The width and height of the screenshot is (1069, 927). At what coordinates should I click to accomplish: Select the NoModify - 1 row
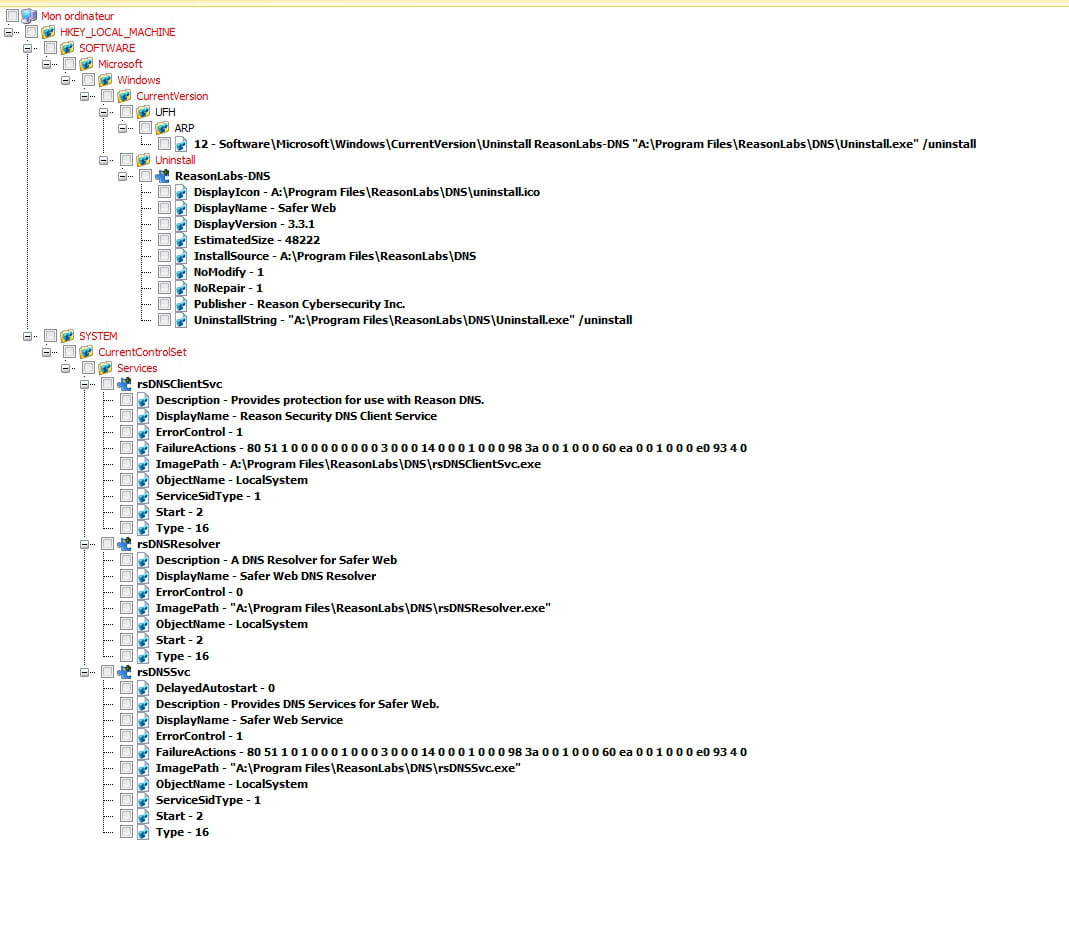[x=228, y=272]
